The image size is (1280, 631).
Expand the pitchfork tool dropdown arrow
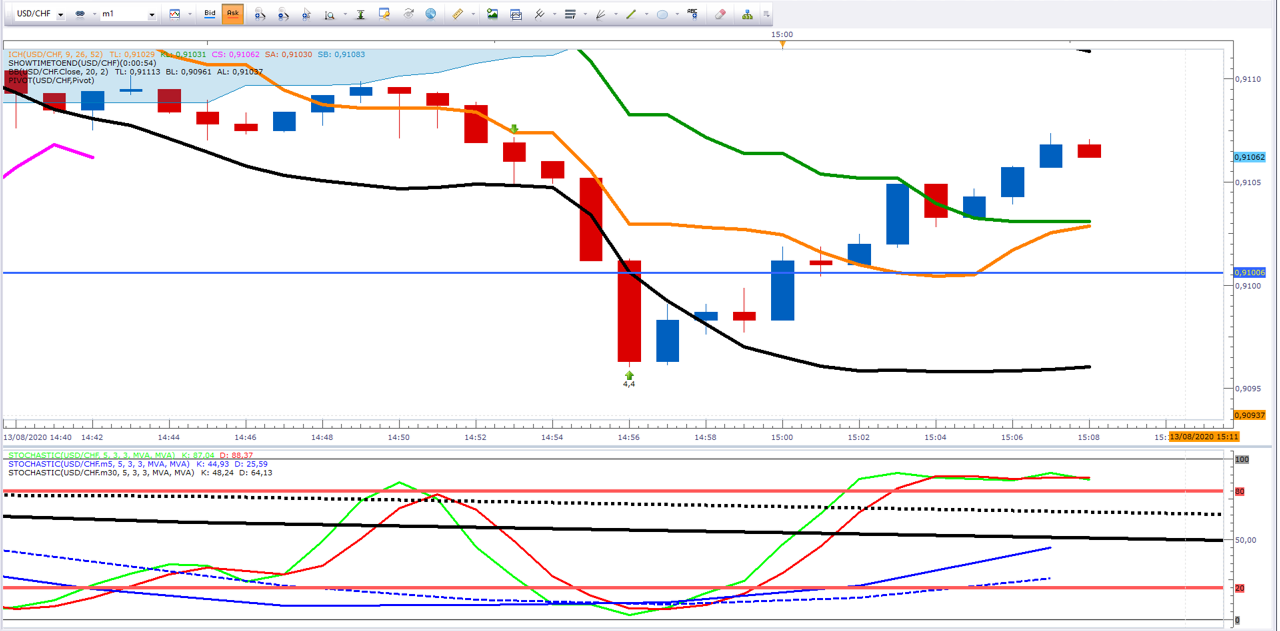554,14
